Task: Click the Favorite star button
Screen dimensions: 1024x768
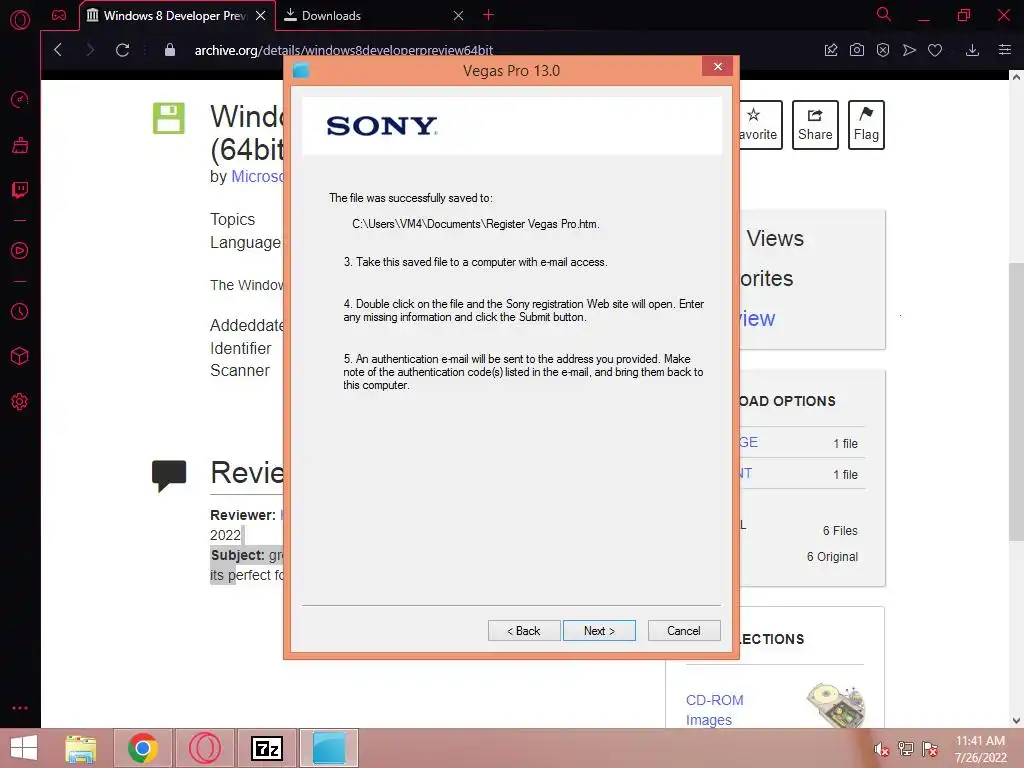Action: [x=761, y=125]
